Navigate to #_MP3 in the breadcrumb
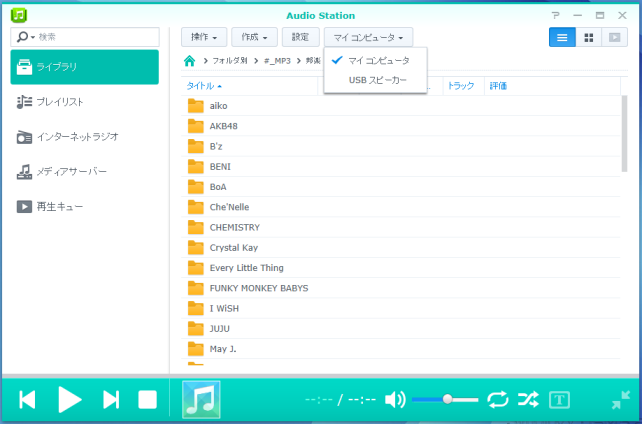 277,61
